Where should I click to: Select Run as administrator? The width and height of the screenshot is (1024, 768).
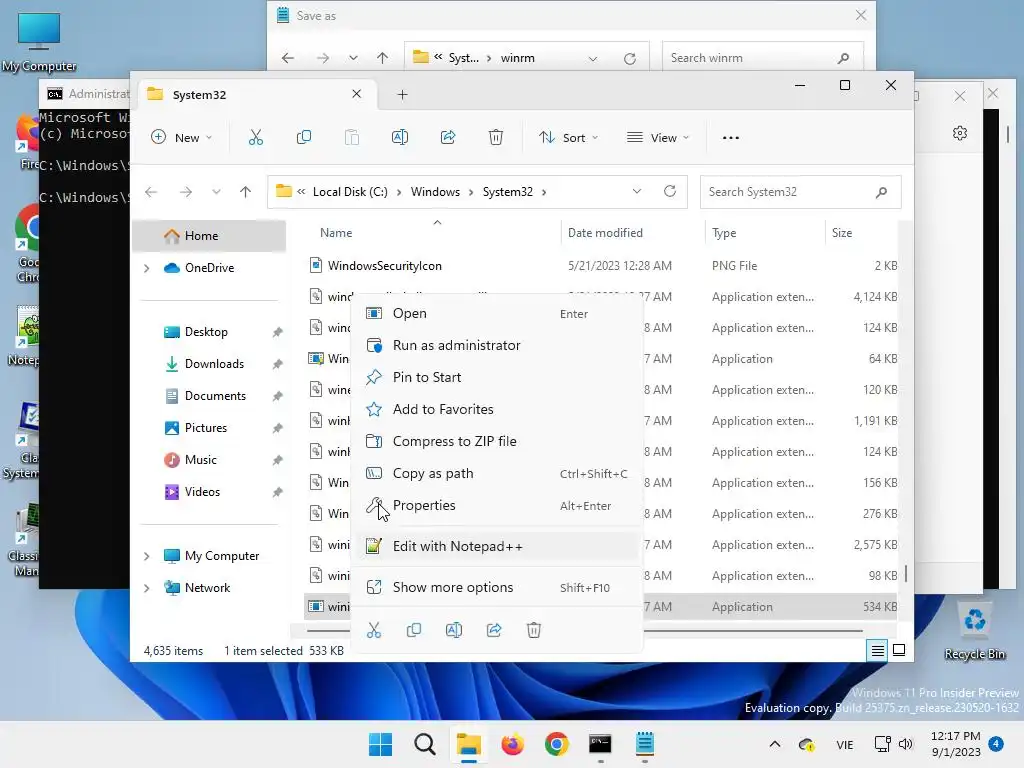(497, 345)
